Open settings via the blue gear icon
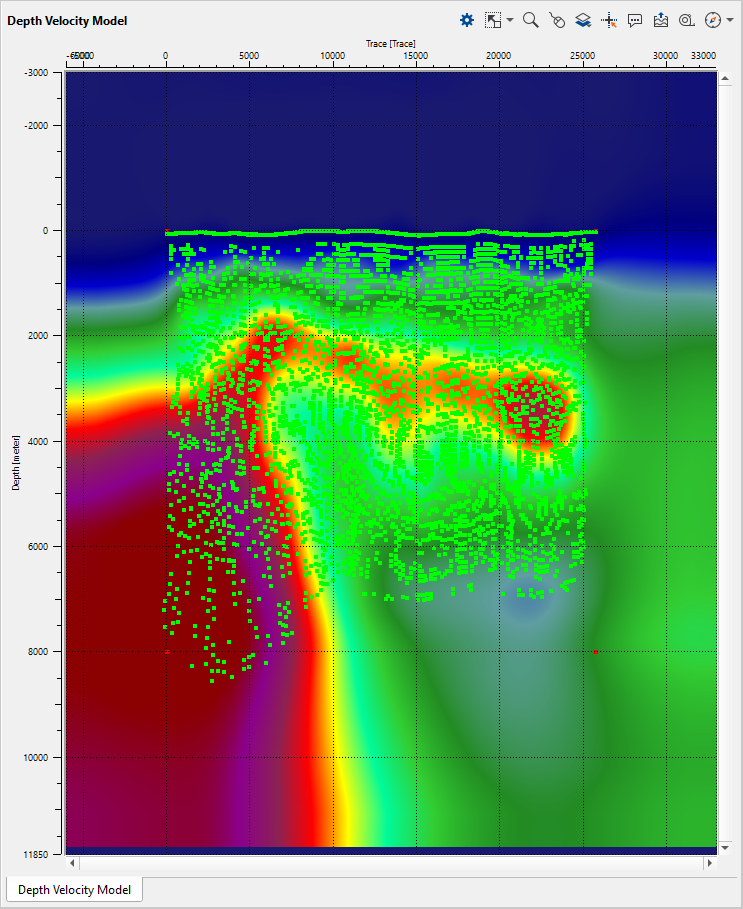The image size is (743, 909). point(467,20)
